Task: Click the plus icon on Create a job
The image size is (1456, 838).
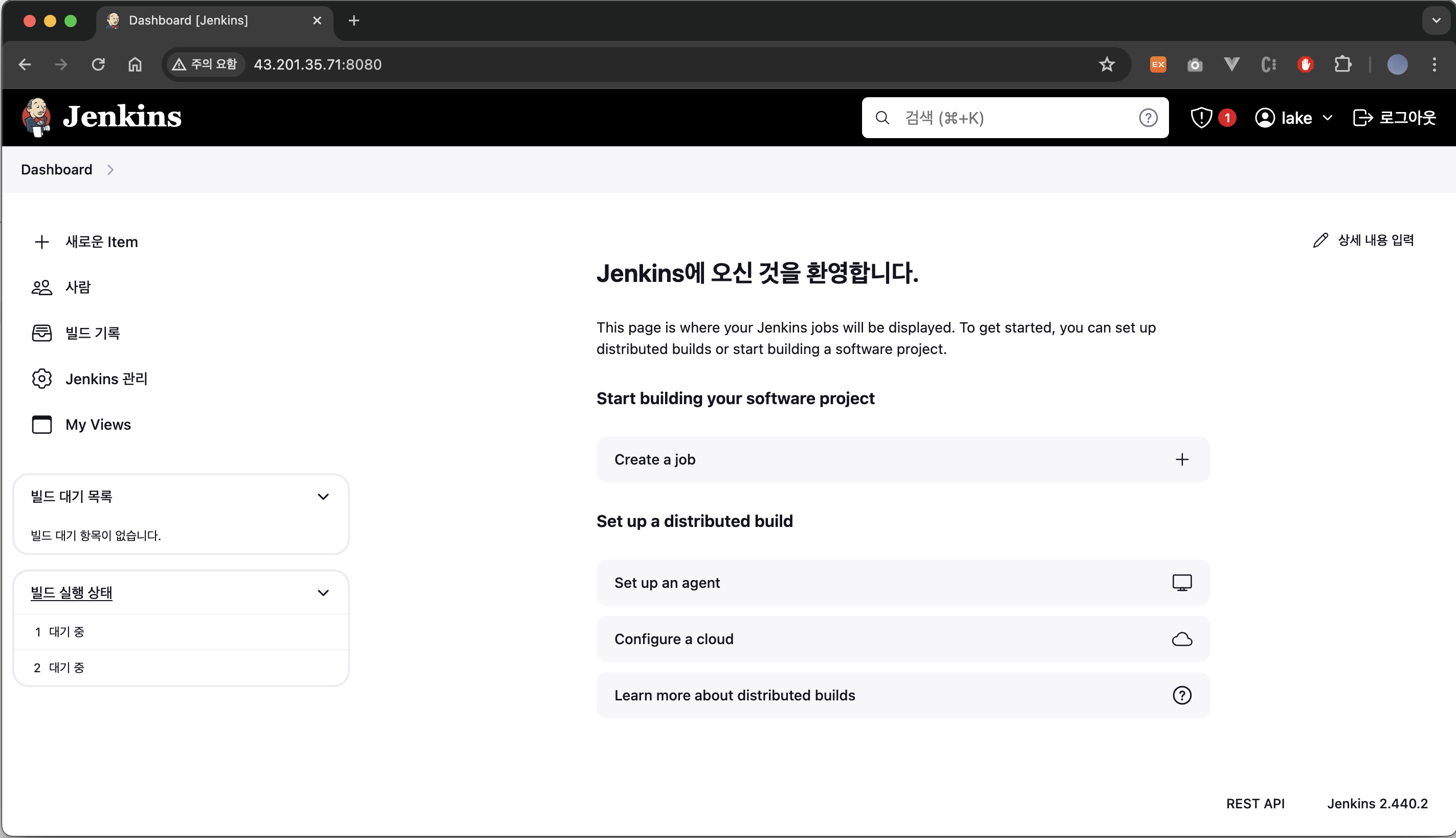Action: (1181, 459)
